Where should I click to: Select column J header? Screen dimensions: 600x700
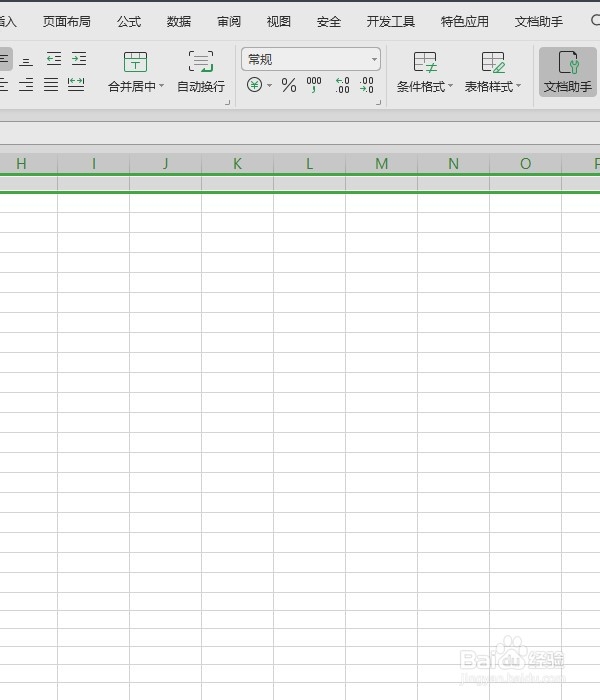coord(166,164)
